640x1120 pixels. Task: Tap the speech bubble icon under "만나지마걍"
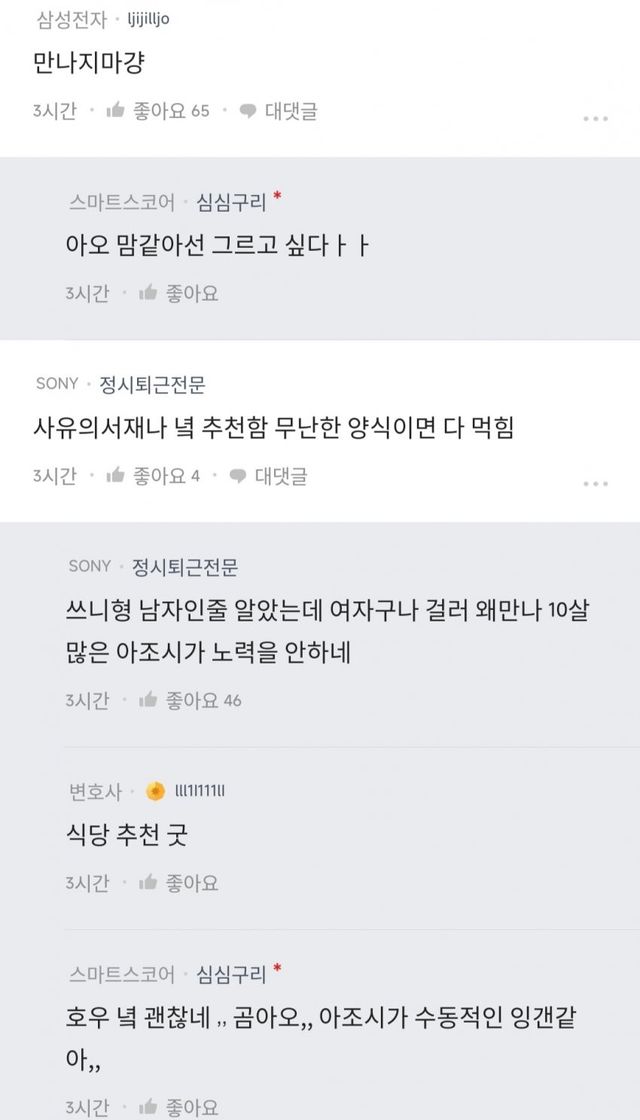247,111
